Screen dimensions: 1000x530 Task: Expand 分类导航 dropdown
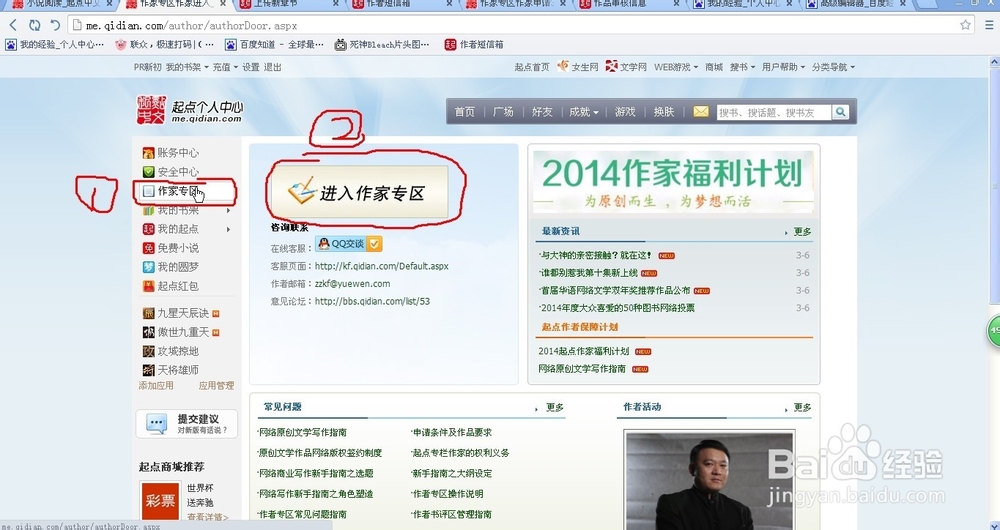[x=833, y=67]
